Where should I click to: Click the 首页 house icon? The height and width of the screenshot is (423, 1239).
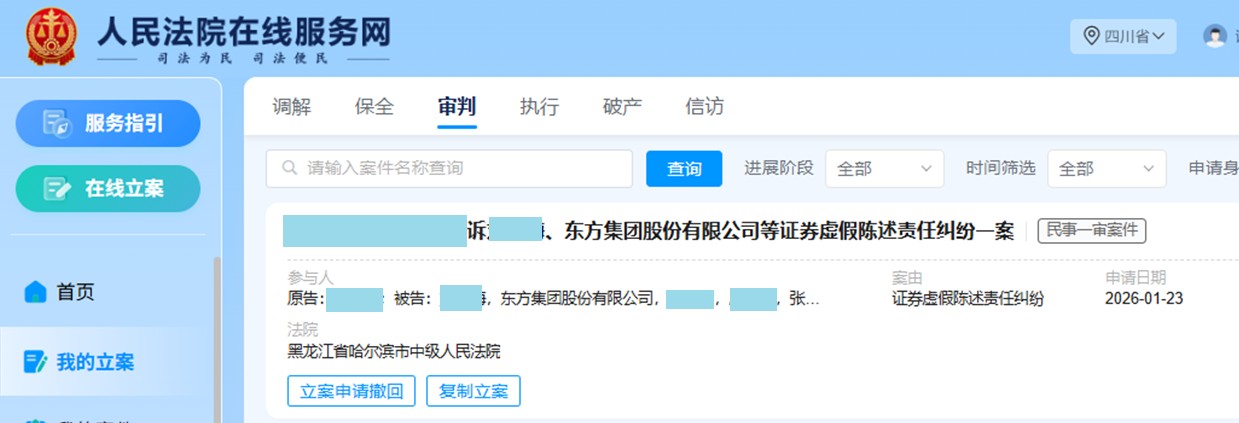(x=36, y=292)
